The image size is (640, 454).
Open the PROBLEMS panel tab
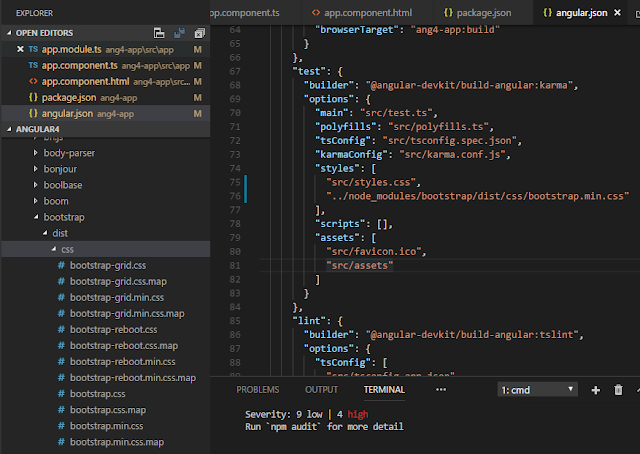click(x=258, y=389)
